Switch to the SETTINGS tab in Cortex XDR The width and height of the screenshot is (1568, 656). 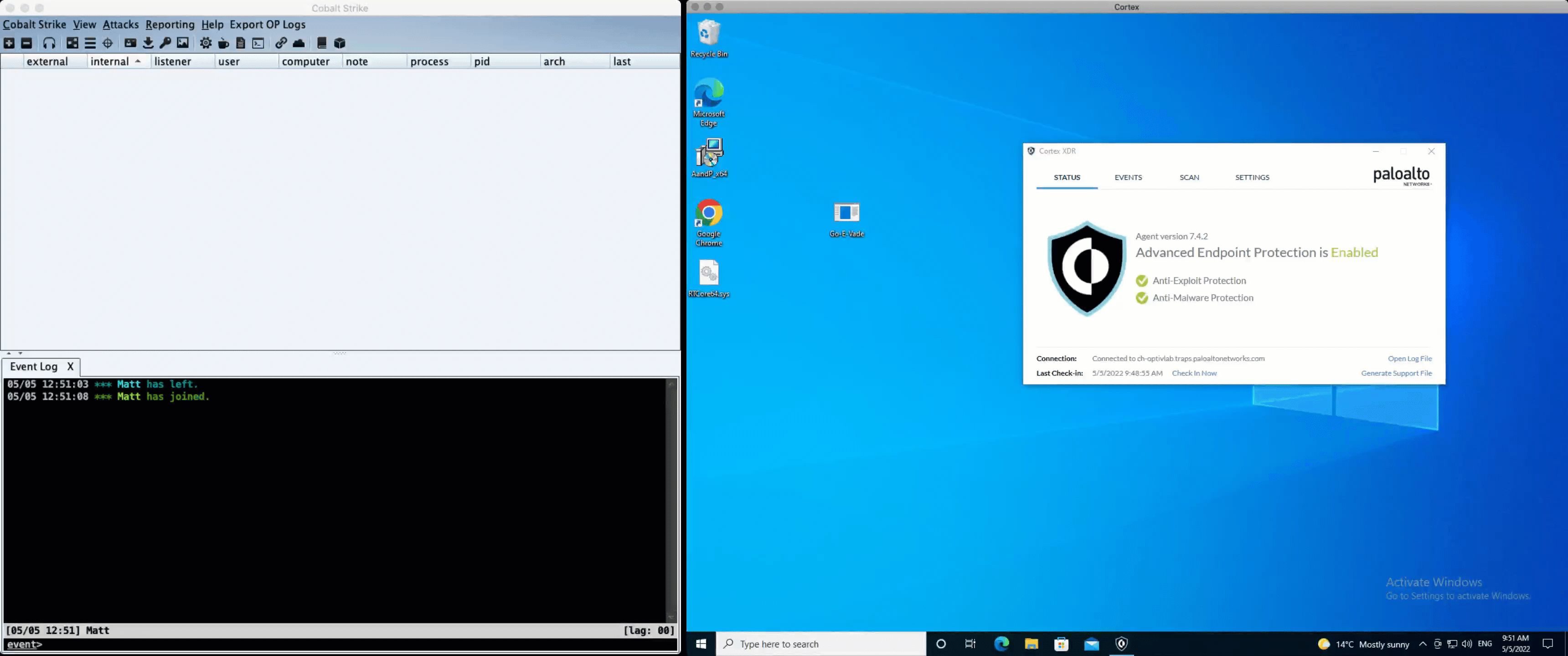click(1252, 178)
